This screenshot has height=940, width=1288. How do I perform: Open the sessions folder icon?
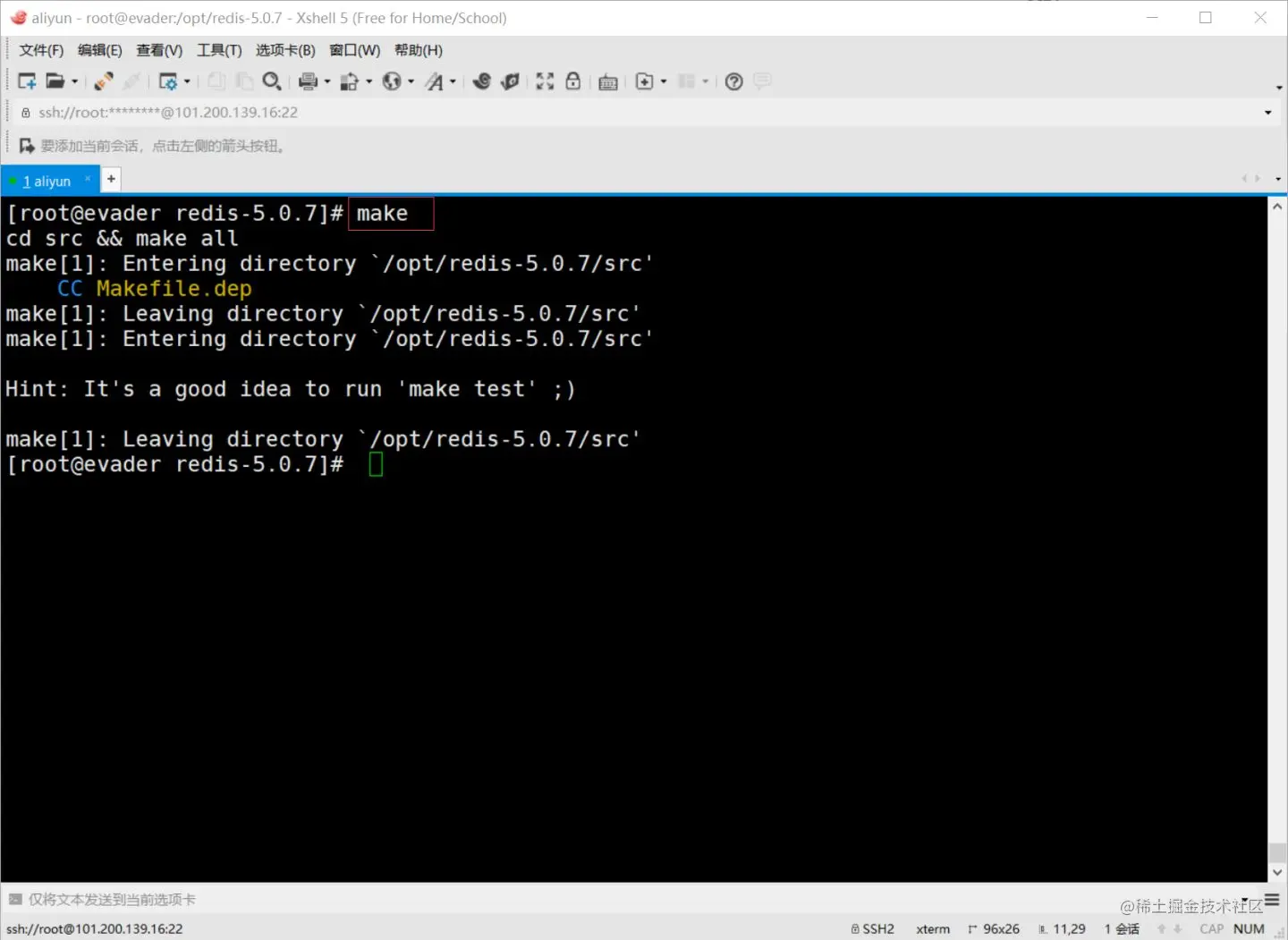55,81
